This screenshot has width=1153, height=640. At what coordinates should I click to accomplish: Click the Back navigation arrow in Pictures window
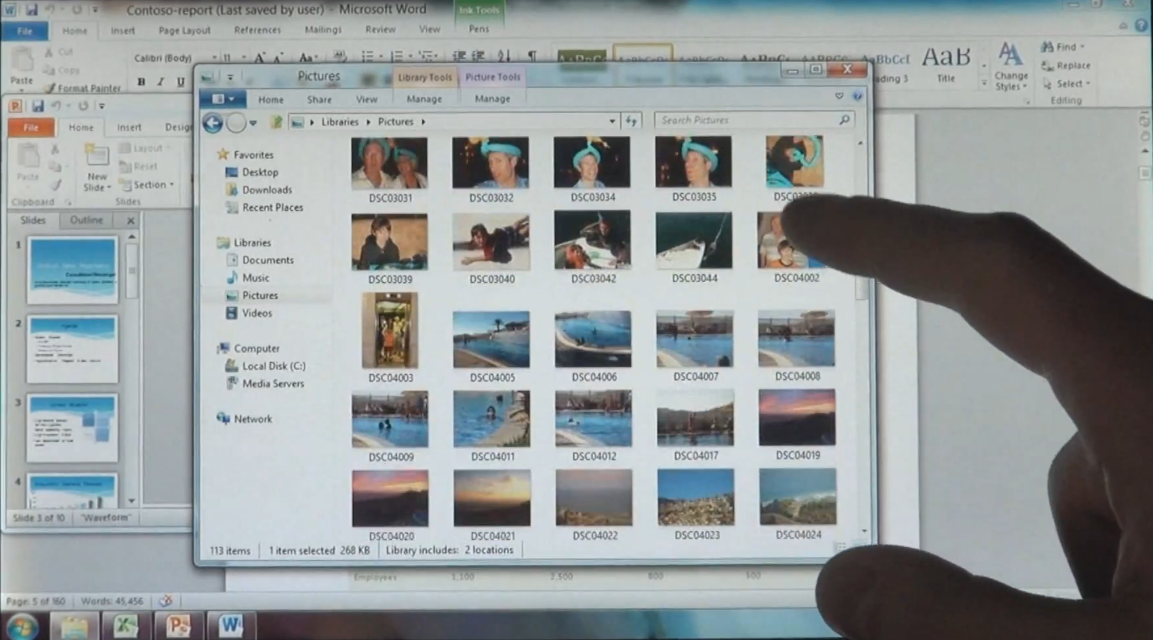213,121
